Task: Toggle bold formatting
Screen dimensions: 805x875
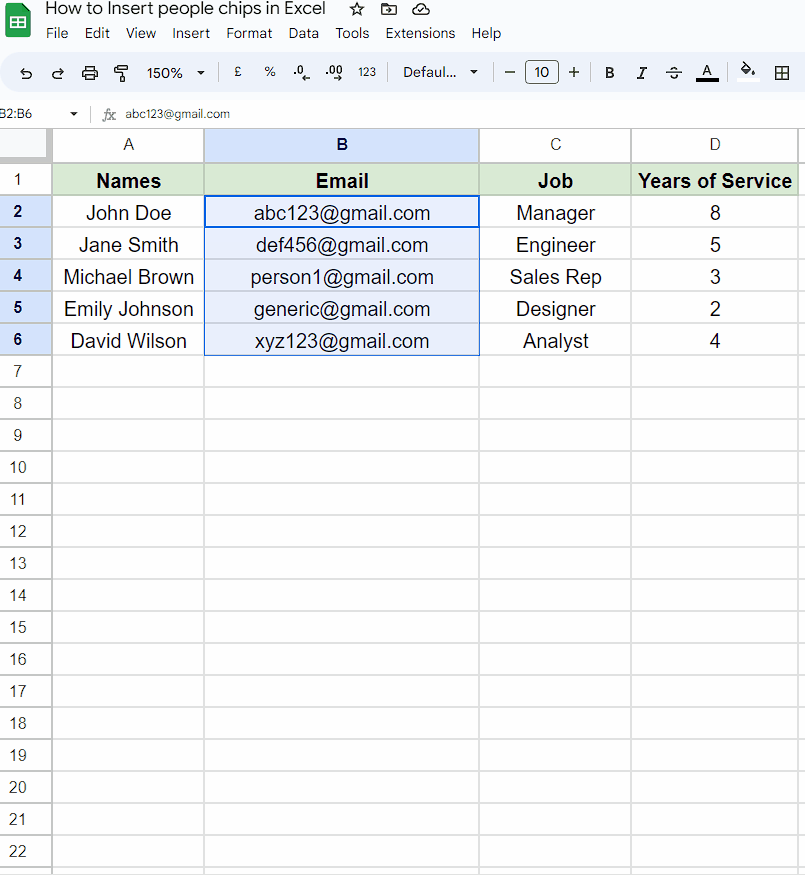Action: pos(609,72)
